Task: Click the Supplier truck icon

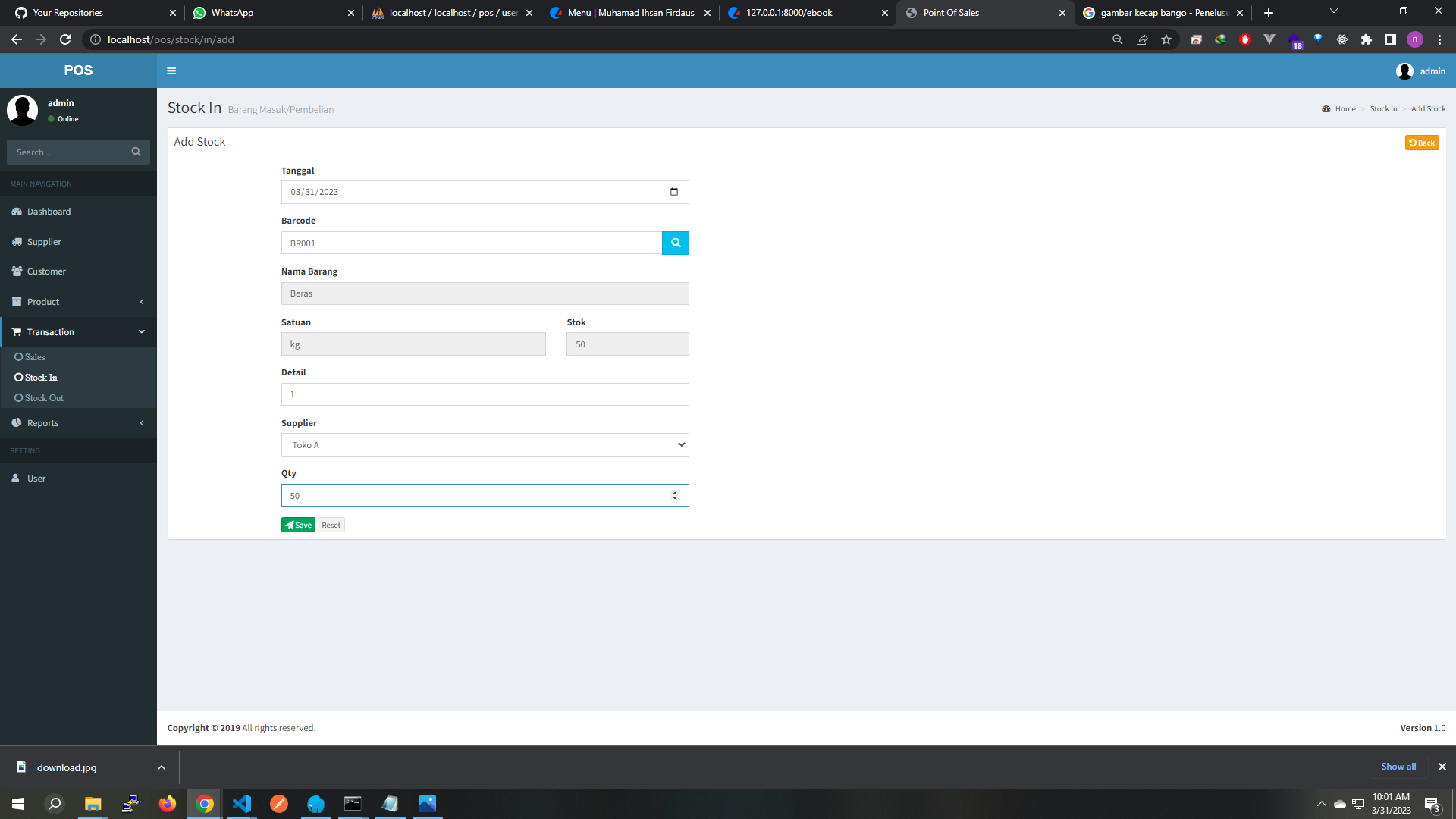Action: pyautogui.click(x=17, y=242)
